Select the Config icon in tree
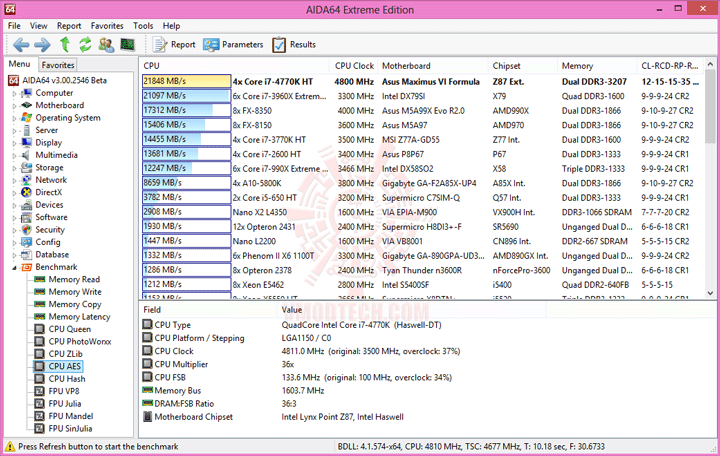The height and width of the screenshot is (456, 720). (27, 242)
